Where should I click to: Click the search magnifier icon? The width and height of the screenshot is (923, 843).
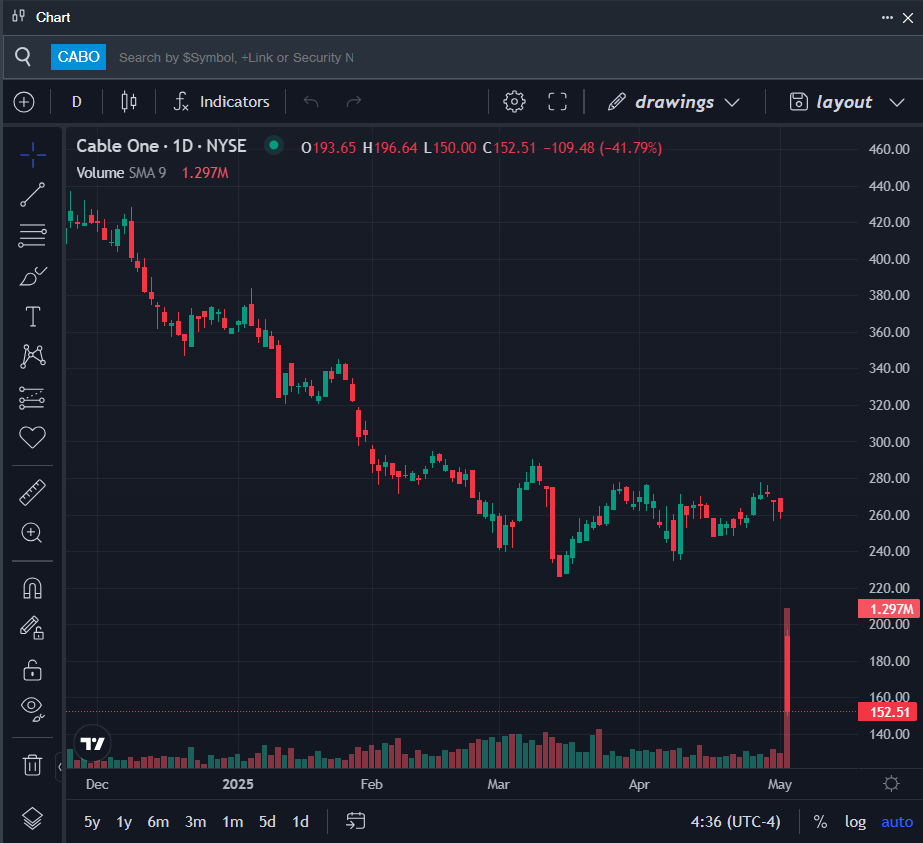23,57
